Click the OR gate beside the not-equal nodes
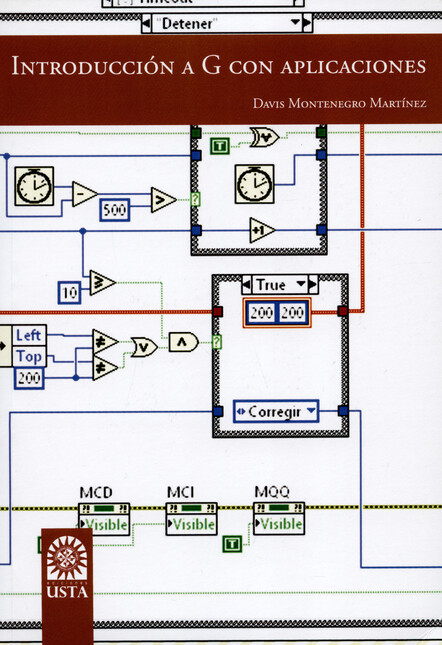This screenshot has width=442, height=645. click(x=144, y=348)
